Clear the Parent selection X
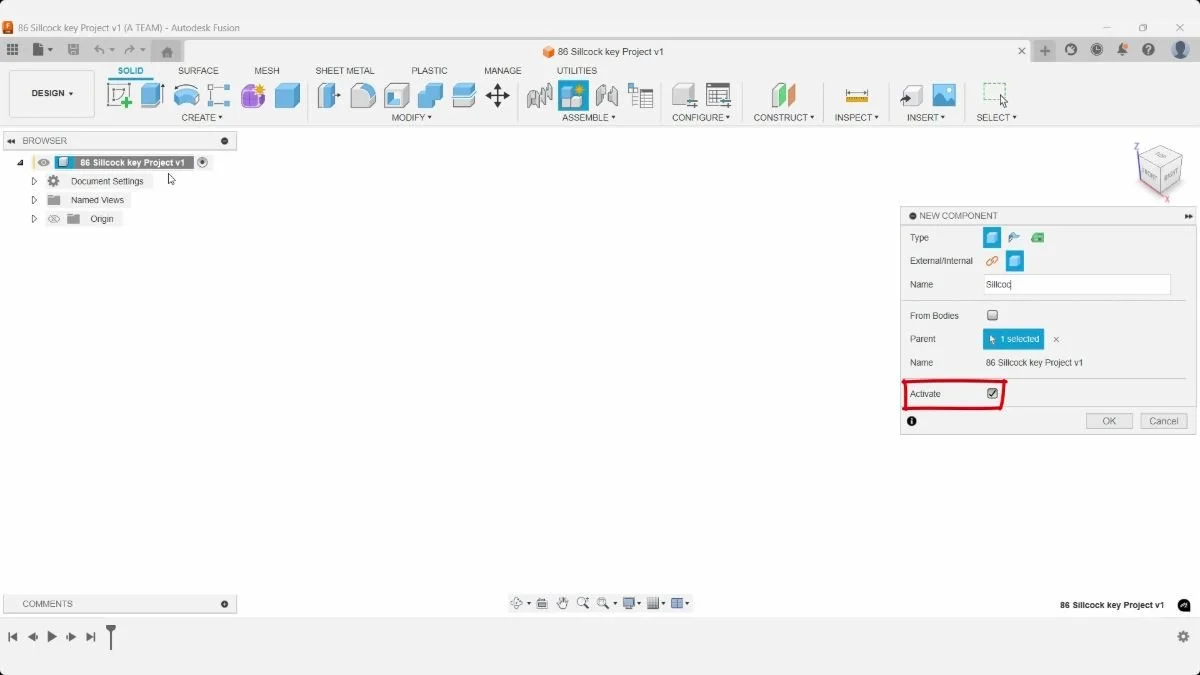The height and width of the screenshot is (675, 1200). tap(1056, 340)
